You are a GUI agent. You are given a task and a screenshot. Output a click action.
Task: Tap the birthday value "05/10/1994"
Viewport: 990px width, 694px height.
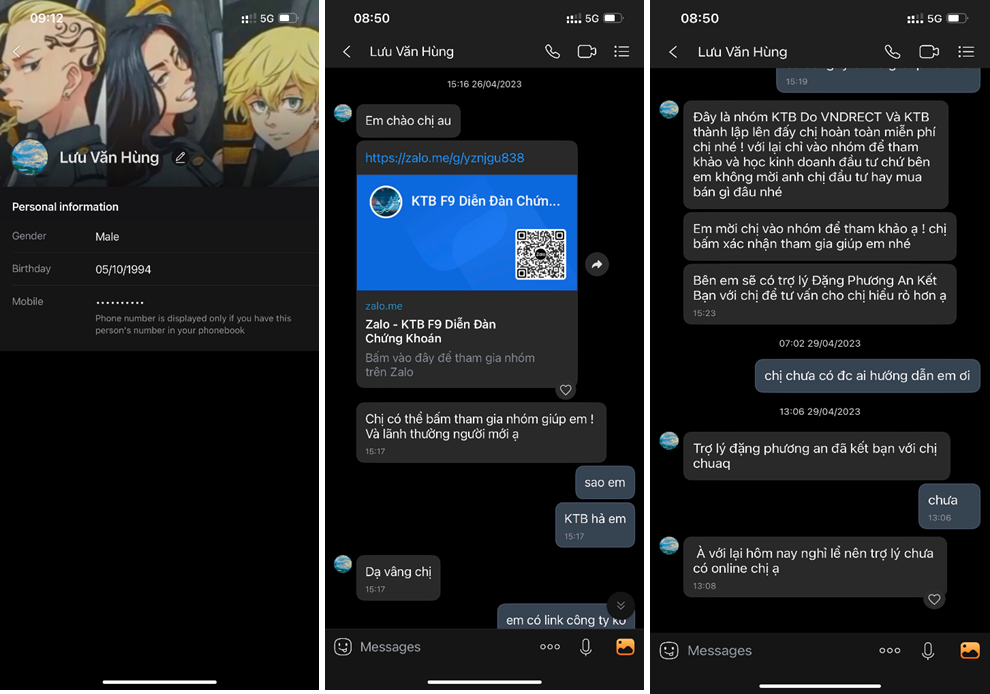[123, 270]
